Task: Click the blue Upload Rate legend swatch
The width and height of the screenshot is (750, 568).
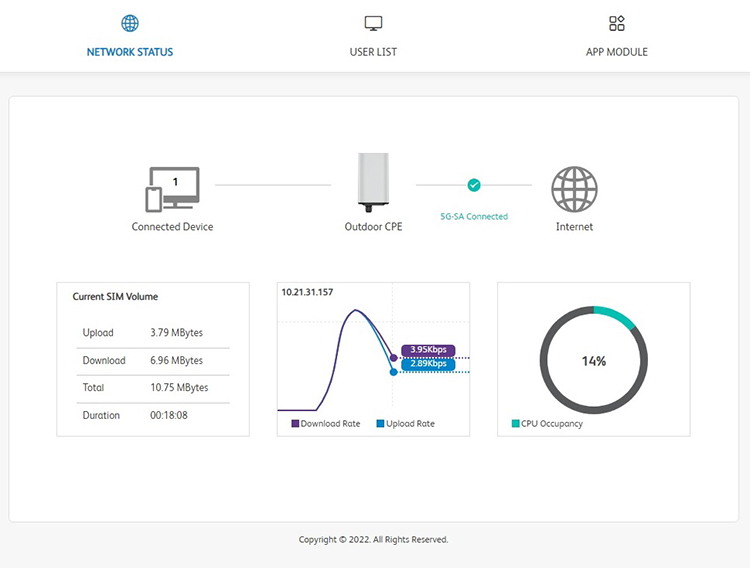Action: pos(380,424)
